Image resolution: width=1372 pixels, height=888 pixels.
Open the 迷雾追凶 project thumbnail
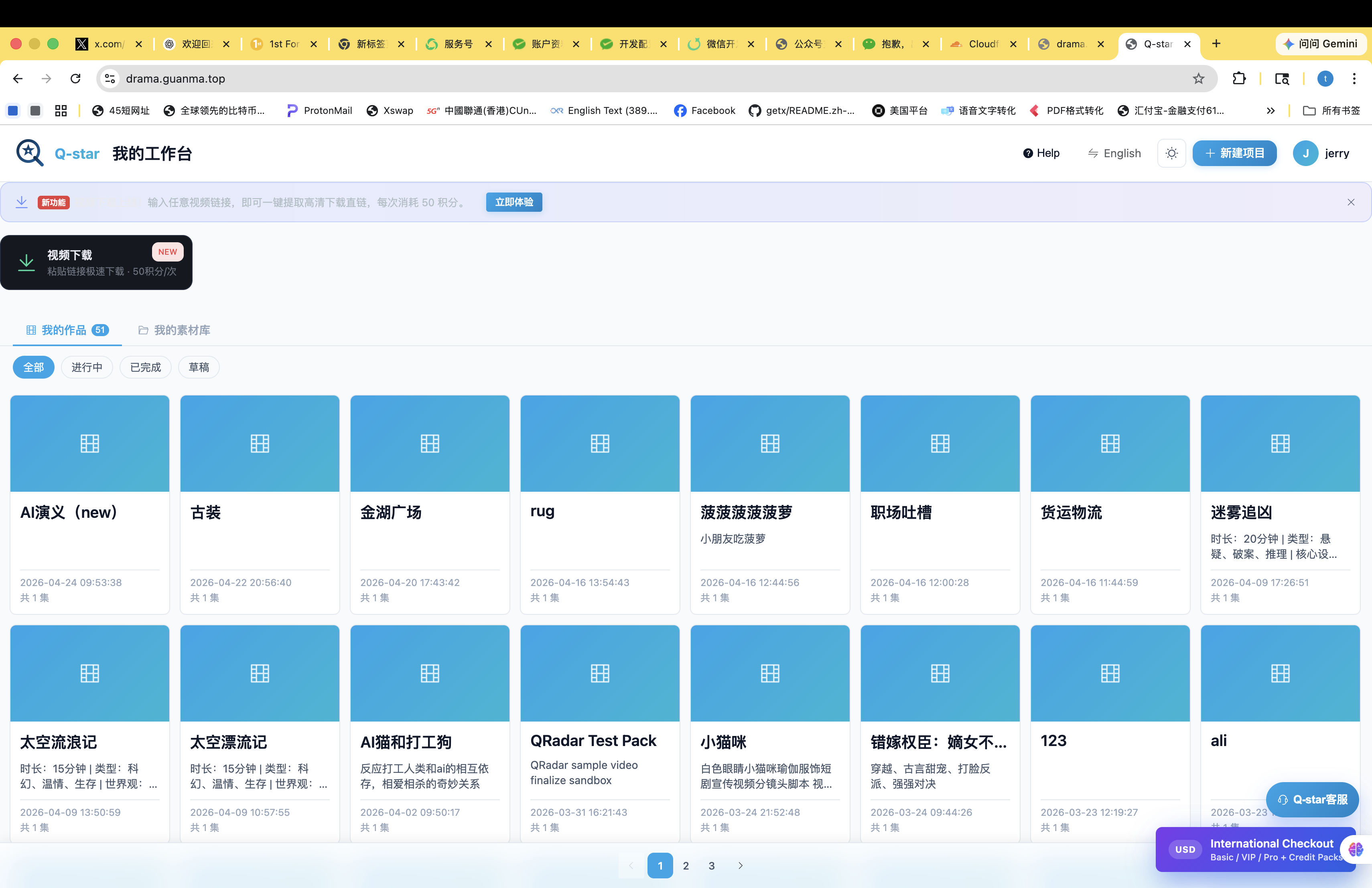pyautogui.click(x=1281, y=444)
